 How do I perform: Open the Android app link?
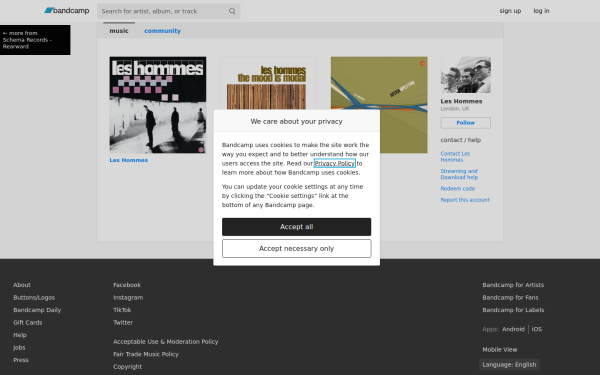[x=513, y=329]
